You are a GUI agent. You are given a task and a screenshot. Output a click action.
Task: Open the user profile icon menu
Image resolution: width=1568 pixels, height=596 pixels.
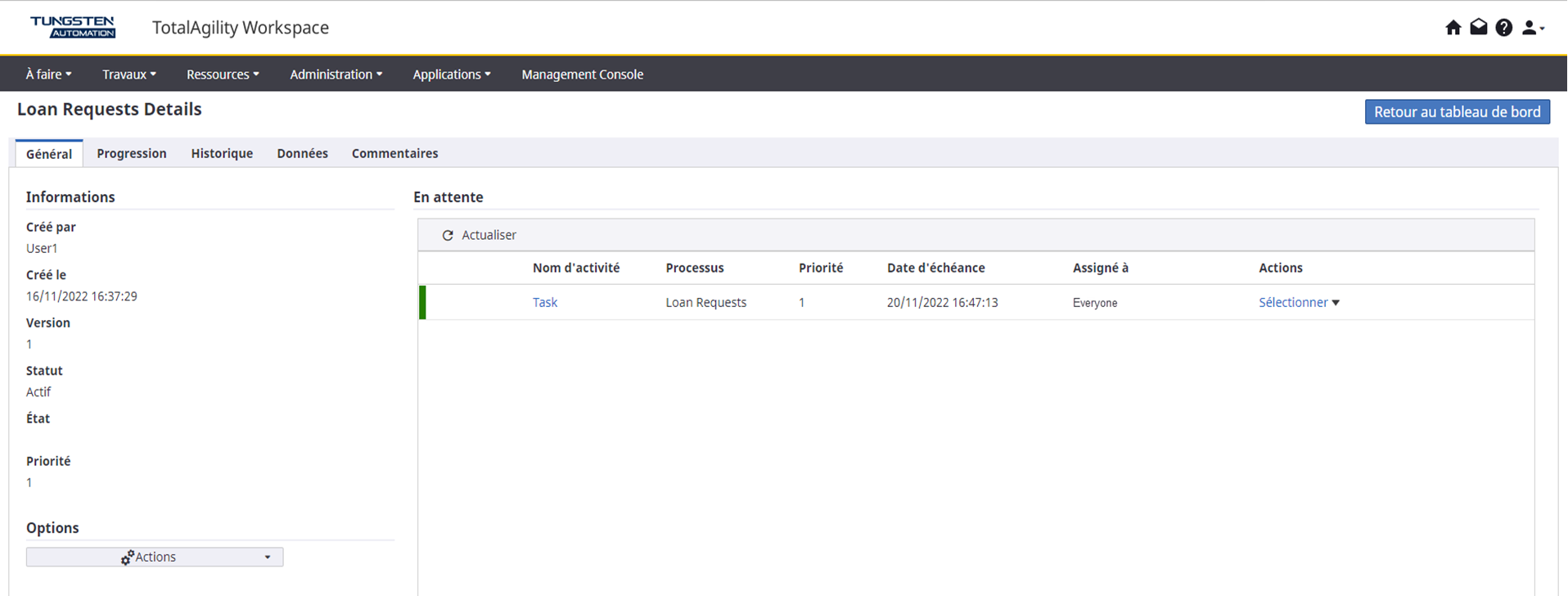coord(1532,28)
